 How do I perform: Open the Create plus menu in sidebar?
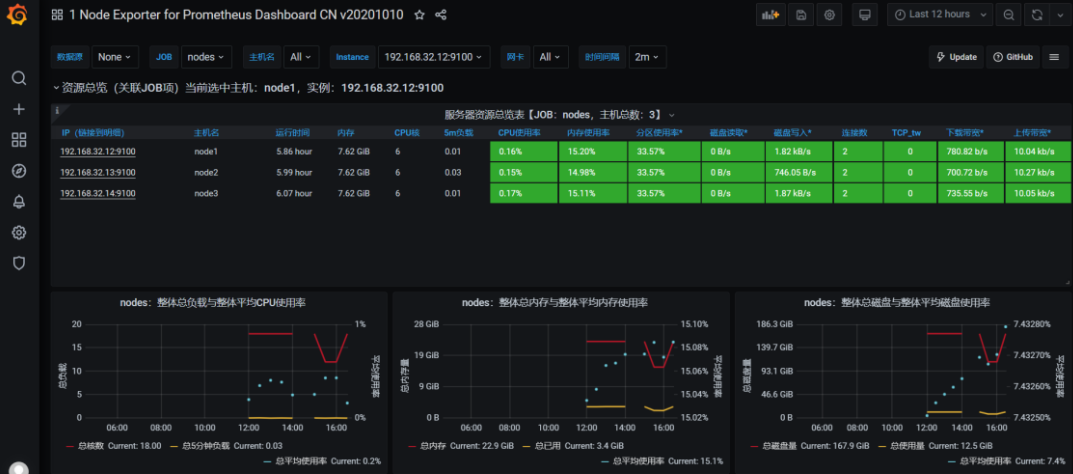point(19,109)
